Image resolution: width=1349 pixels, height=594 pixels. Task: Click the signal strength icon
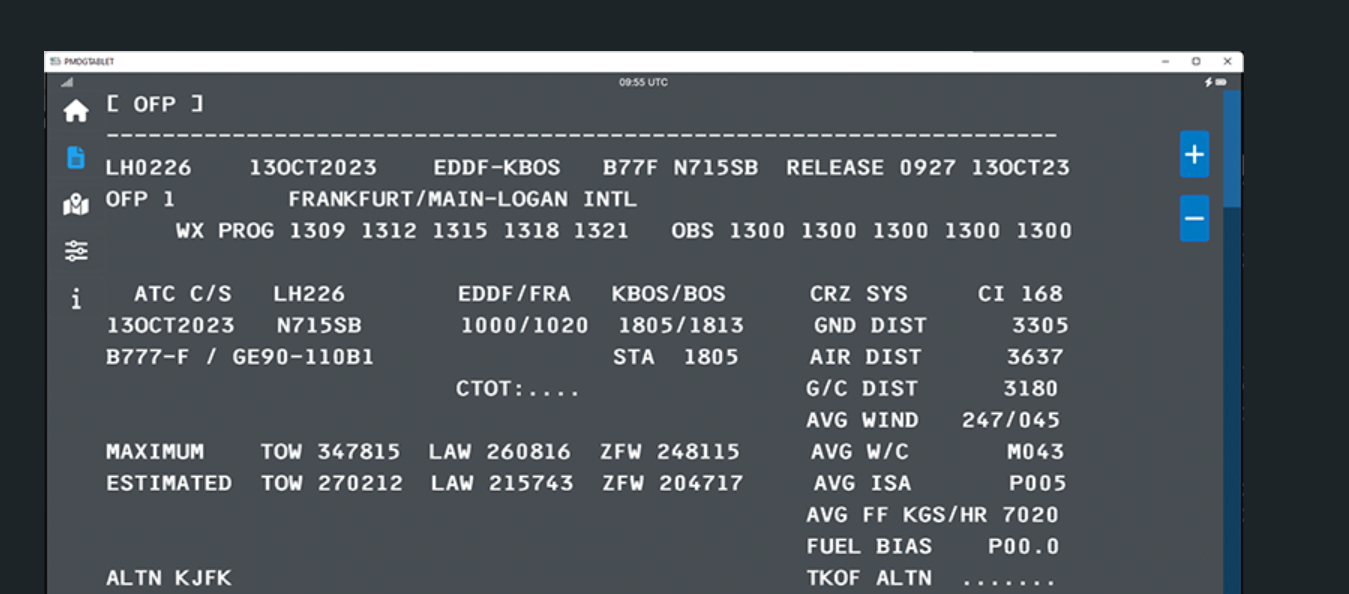[x=68, y=82]
